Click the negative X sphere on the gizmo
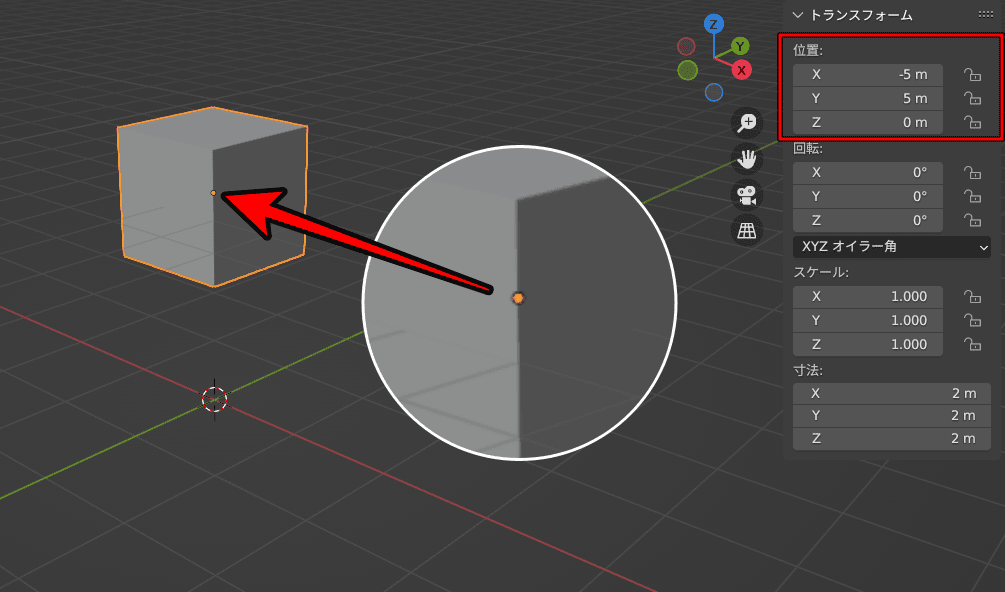Image resolution: width=1005 pixels, height=592 pixels. 686,45
